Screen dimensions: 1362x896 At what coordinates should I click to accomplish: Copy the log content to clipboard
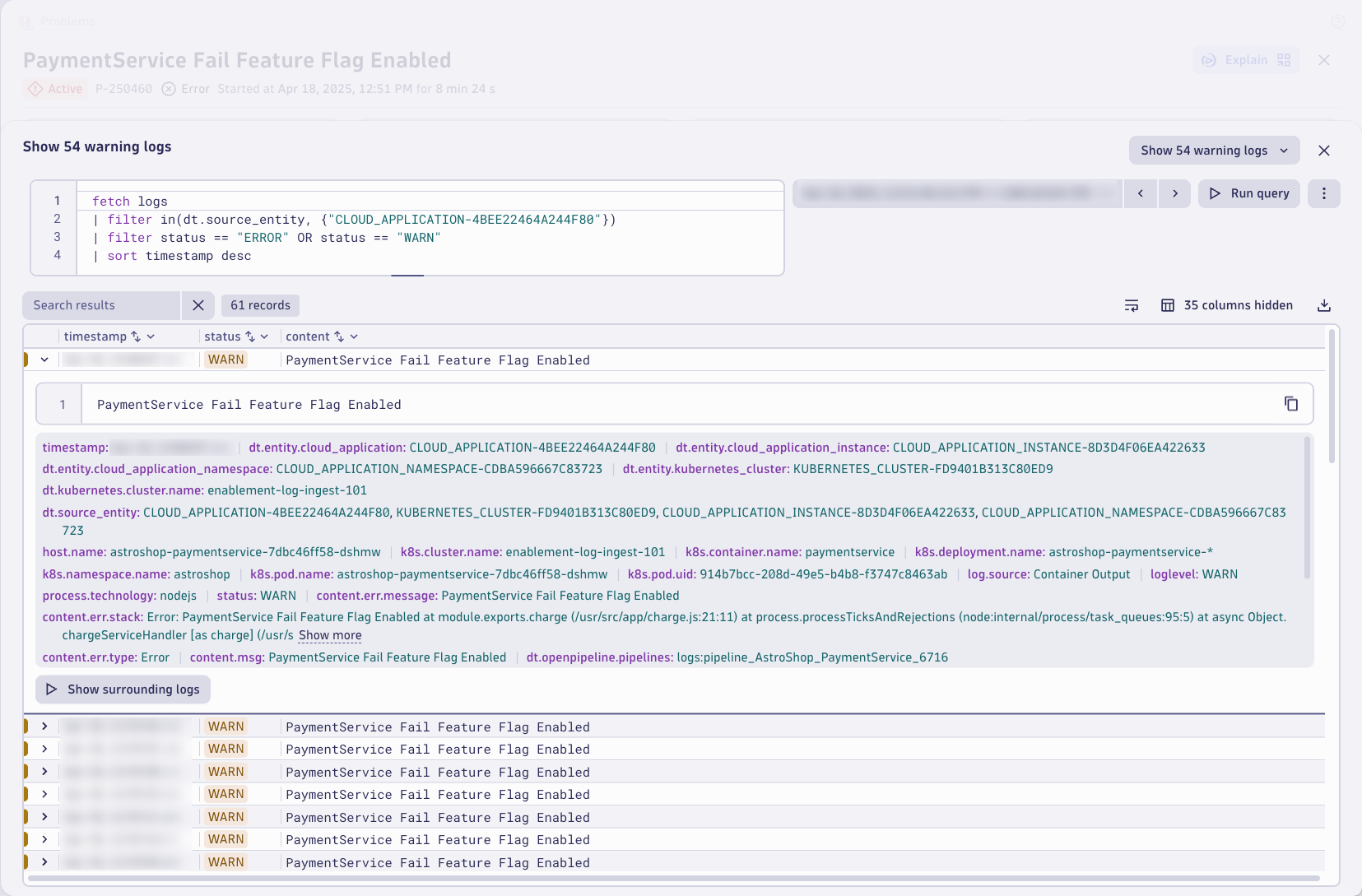click(x=1290, y=404)
